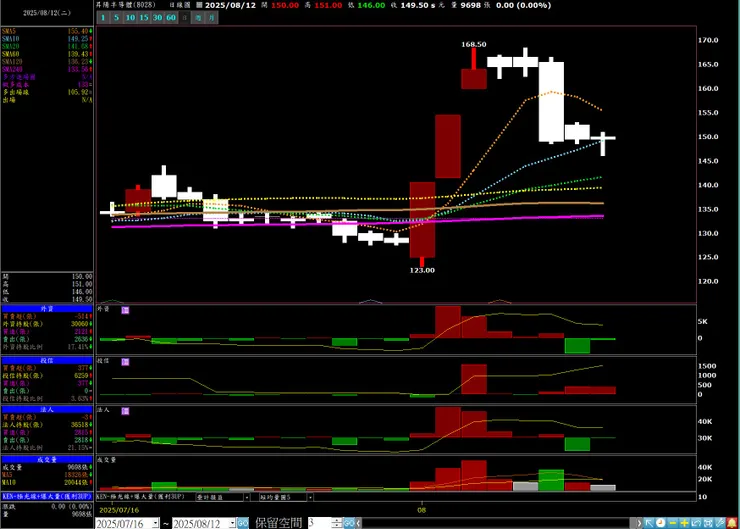Click GO button next to date range
The width and height of the screenshot is (740, 529).
(243, 523)
